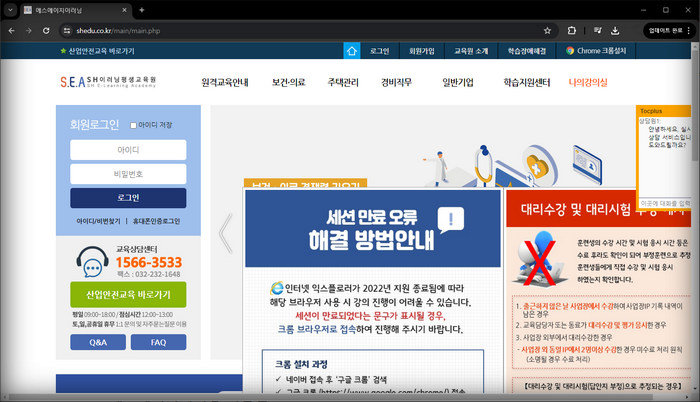Show previous banner with left chevron

[226, 234]
